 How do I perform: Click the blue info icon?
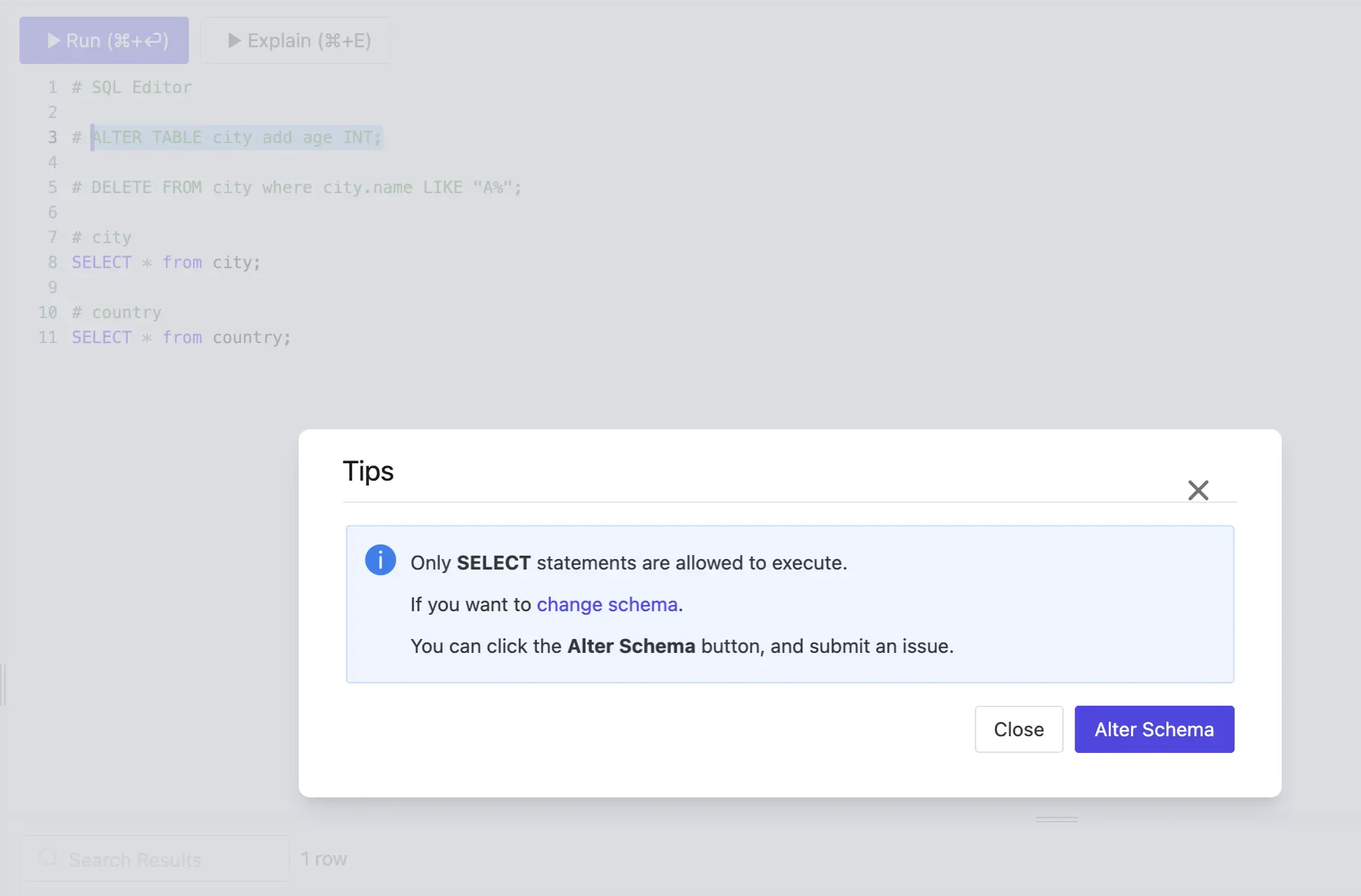click(380, 560)
